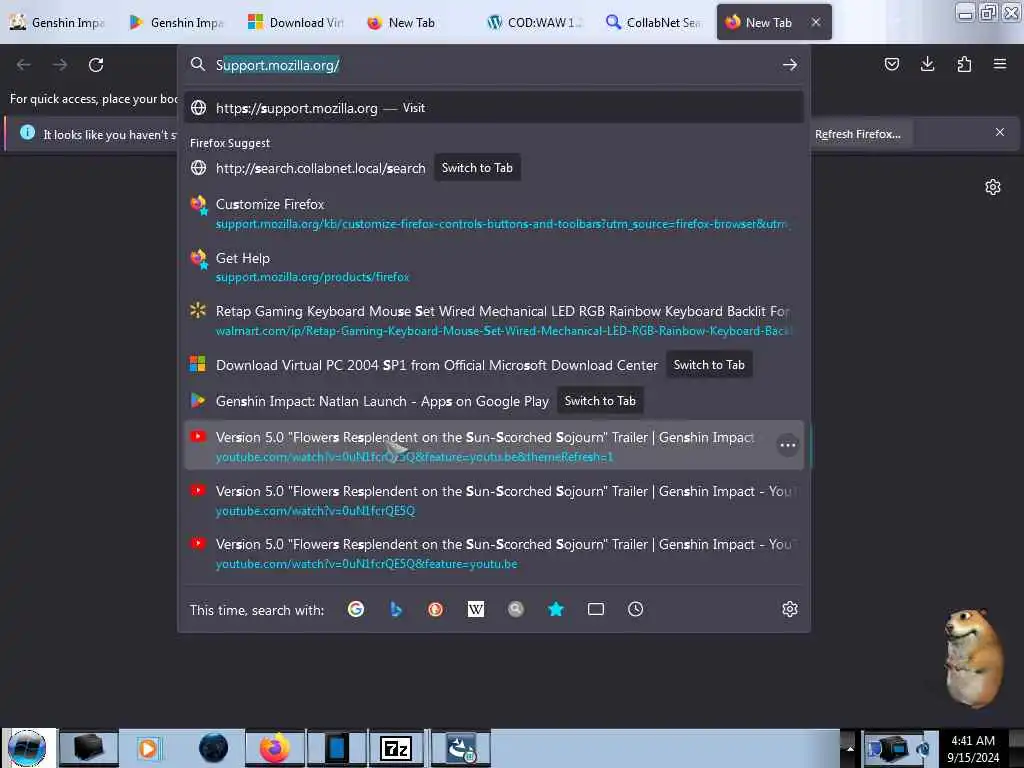
Task: Open the media player taskbar icon
Action: [x=148, y=748]
